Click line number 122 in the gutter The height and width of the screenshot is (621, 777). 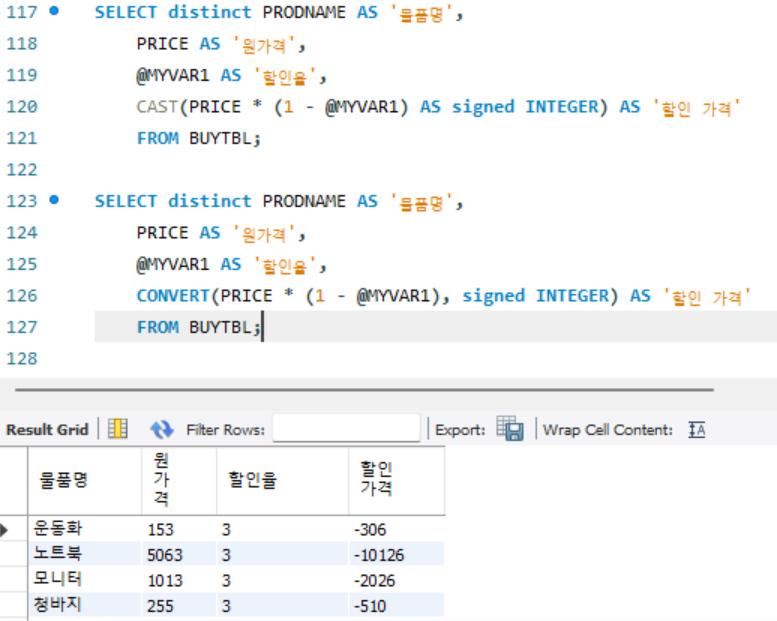click(22, 169)
